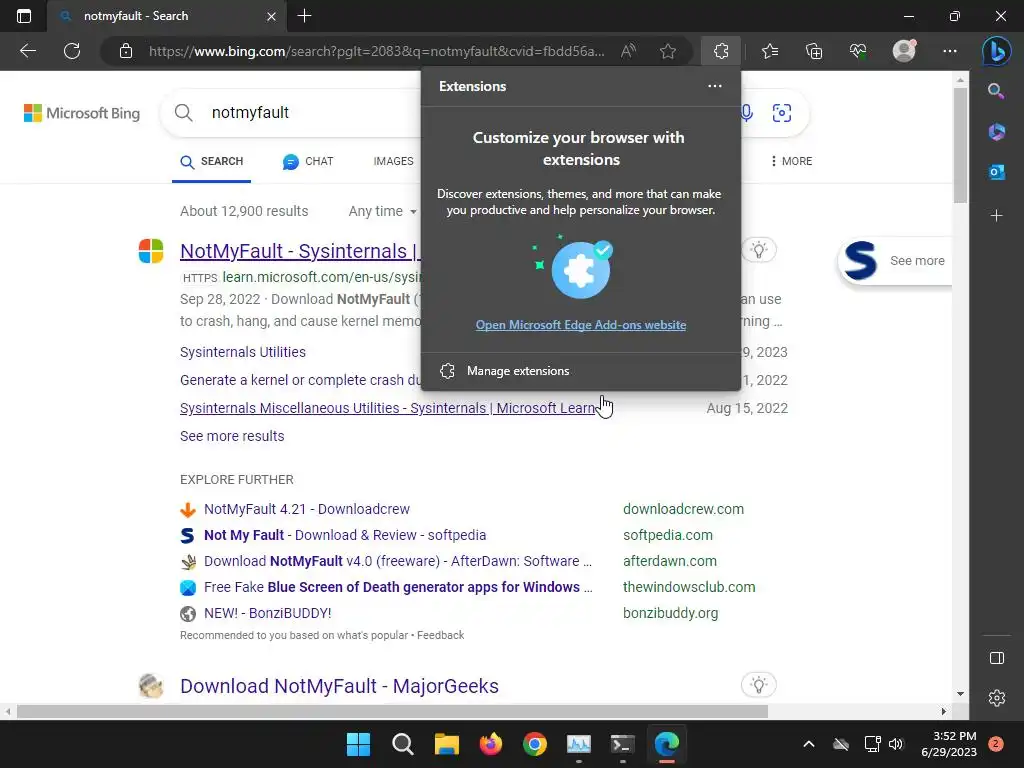Click Feedback under recommendations
Image resolution: width=1024 pixels, height=768 pixels.
440,635
